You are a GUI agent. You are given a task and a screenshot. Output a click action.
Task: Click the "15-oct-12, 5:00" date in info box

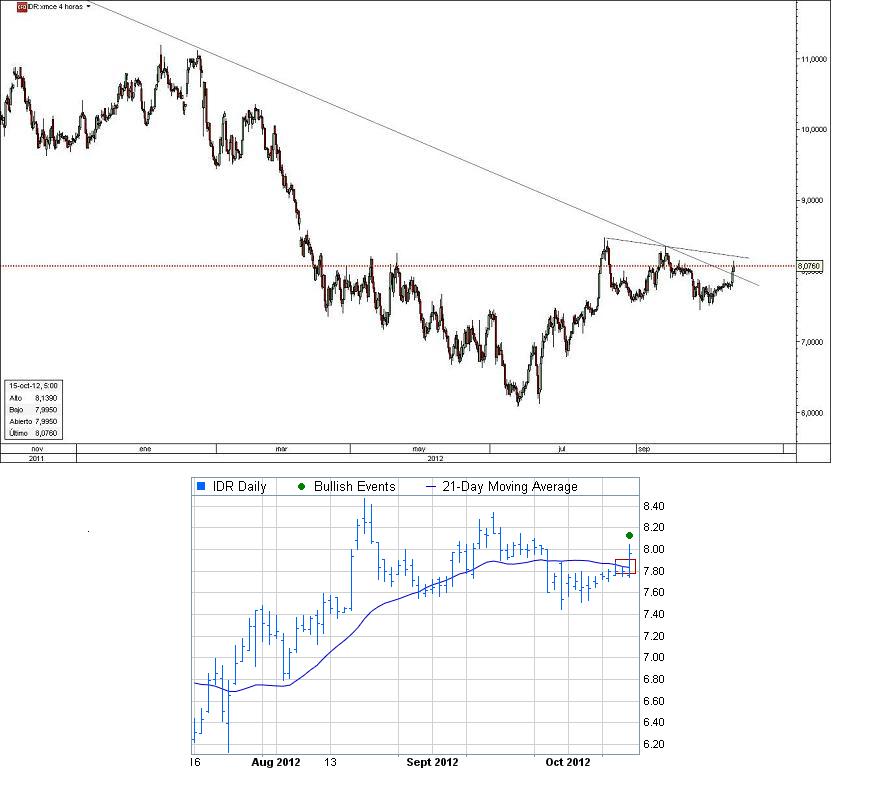coord(33,386)
